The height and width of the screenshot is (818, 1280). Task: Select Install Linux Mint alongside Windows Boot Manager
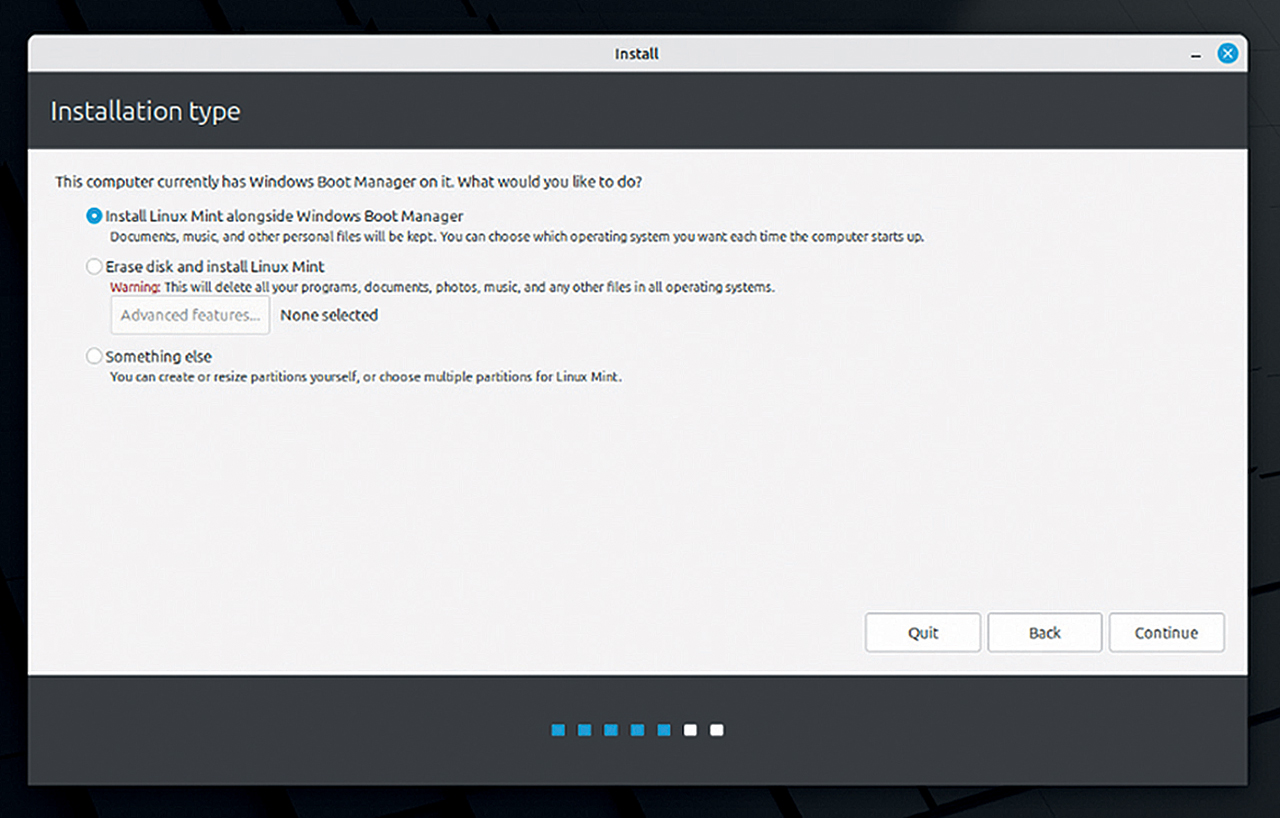[95, 216]
